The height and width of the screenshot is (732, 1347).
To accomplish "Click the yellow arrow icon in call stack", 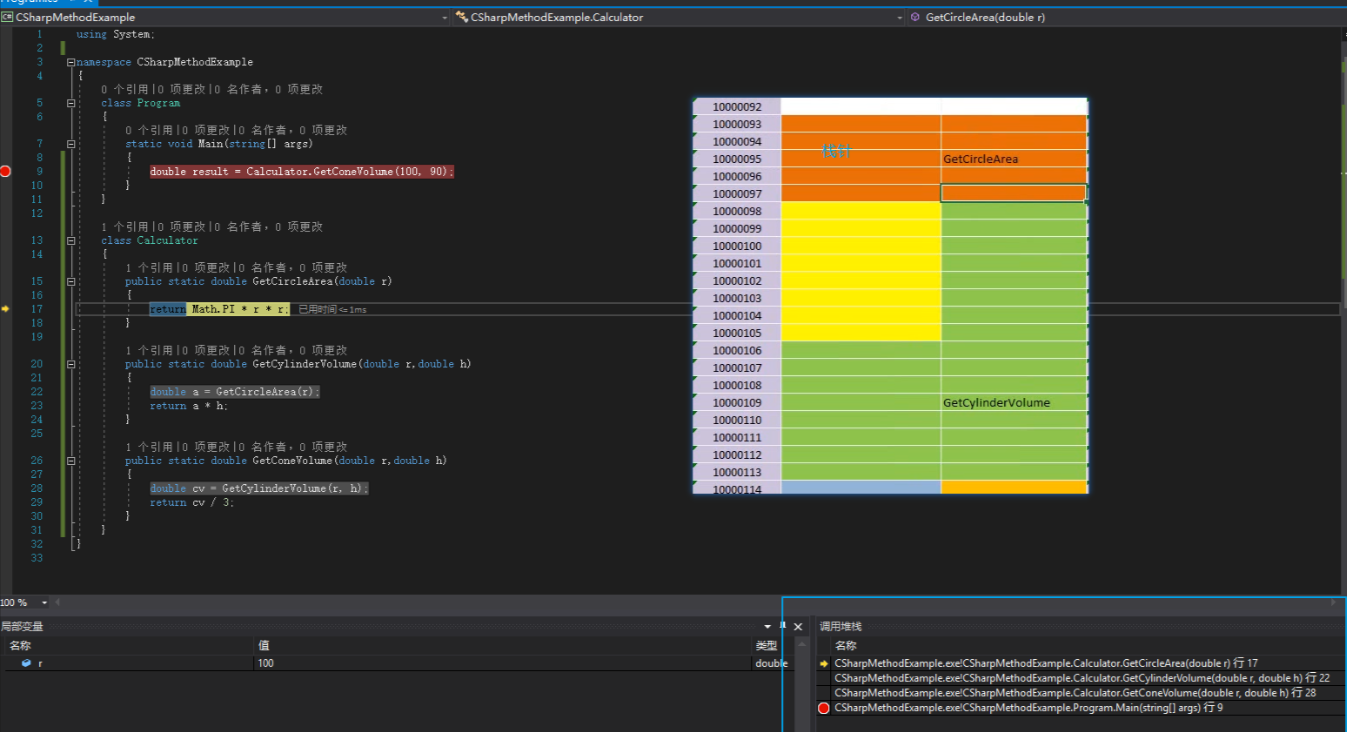I will tap(824, 664).
